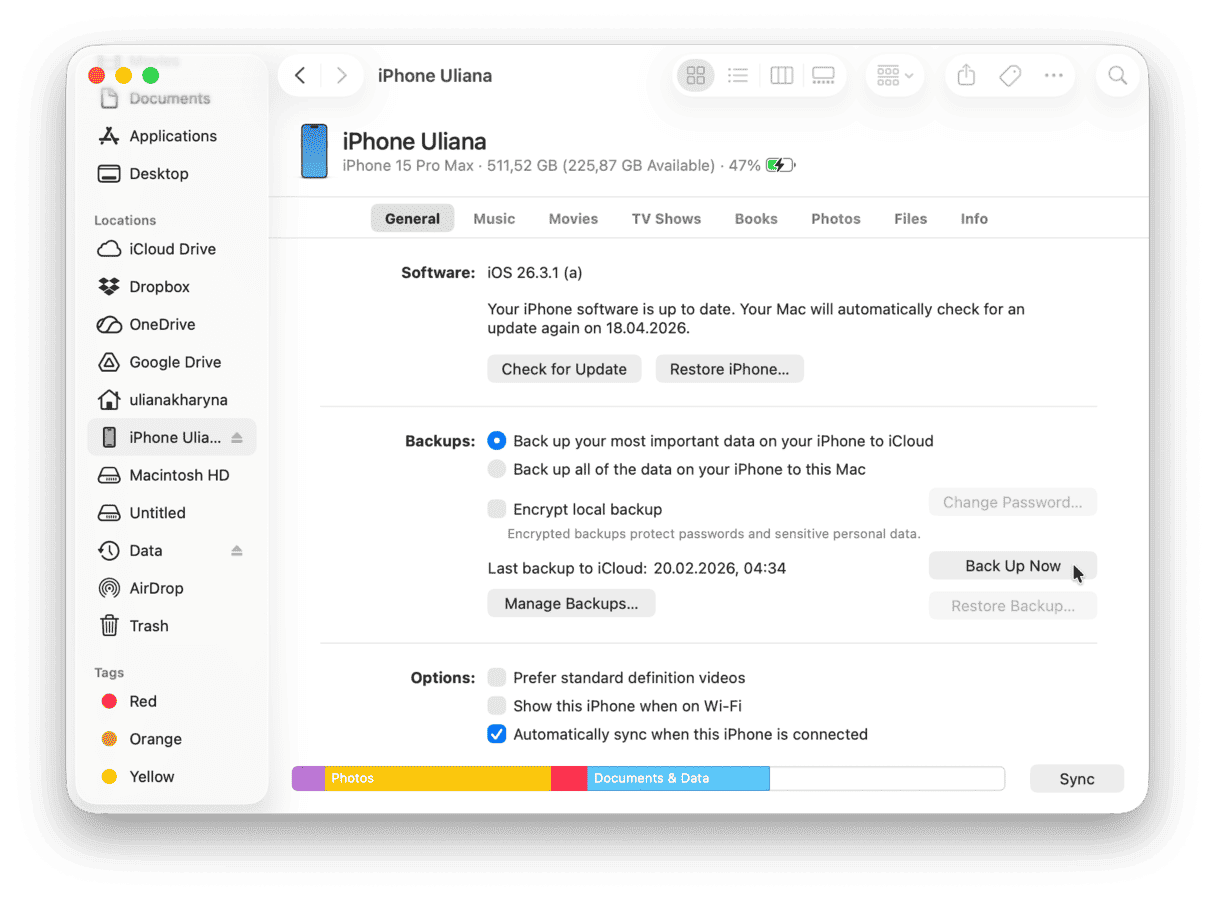Switch to the Movies tab
The width and height of the screenshot is (1215, 901).
pyautogui.click(x=573, y=219)
